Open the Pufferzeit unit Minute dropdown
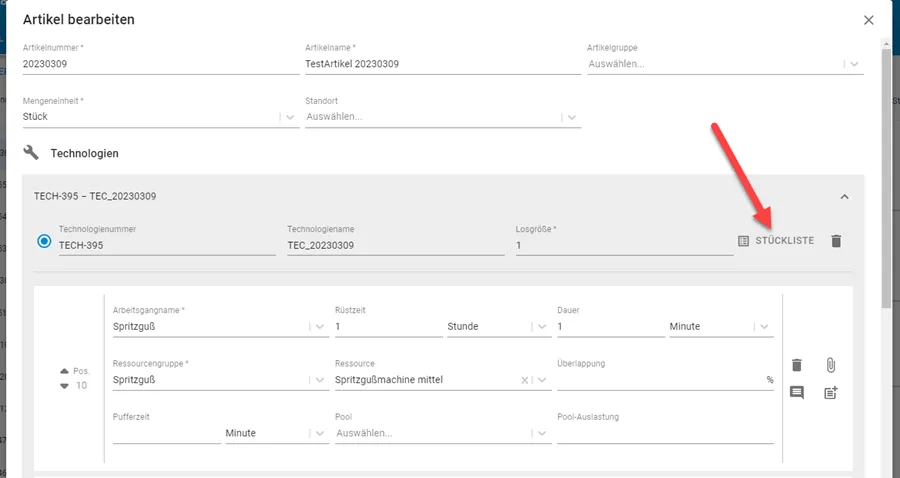The width and height of the screenshot is (900, 478). [x=320, y=433]
